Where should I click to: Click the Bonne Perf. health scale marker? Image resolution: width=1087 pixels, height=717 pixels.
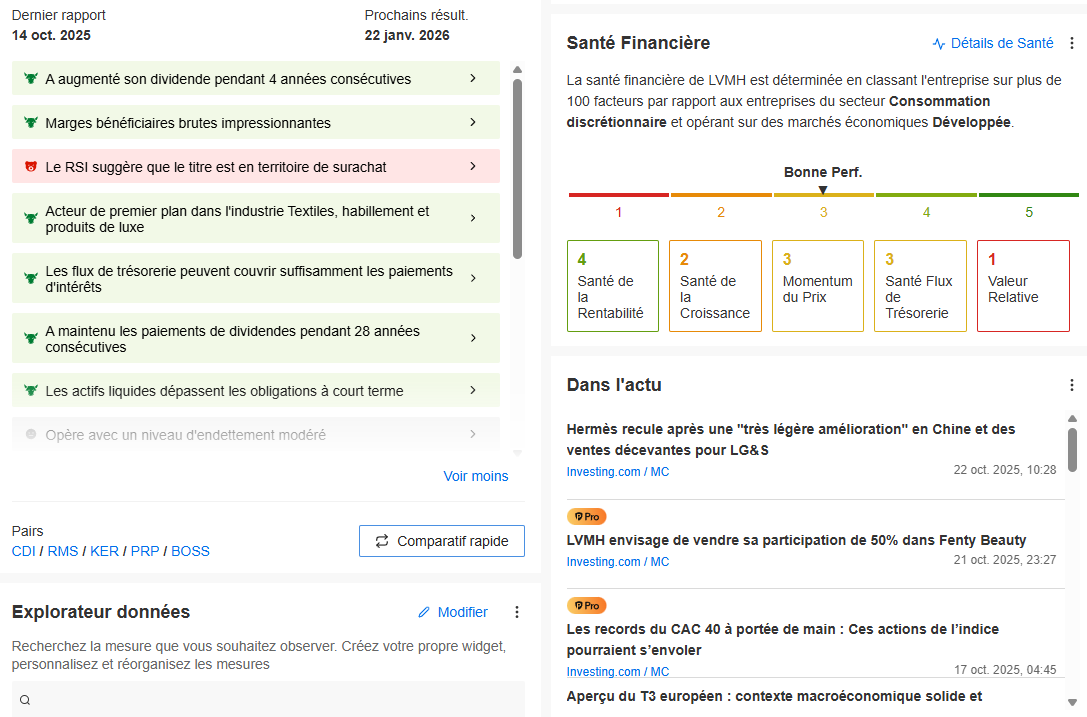tap(822, 190)
